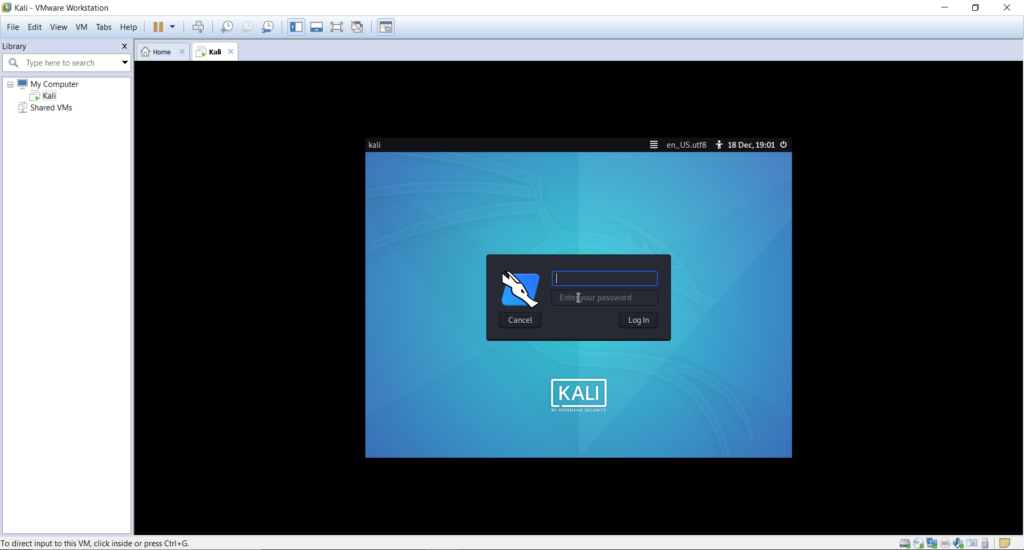Send Ctrl+Alt+Del to the VM
Image resolution: width=1024 pixels, height=550 pixels.
[x=198, y=27]
